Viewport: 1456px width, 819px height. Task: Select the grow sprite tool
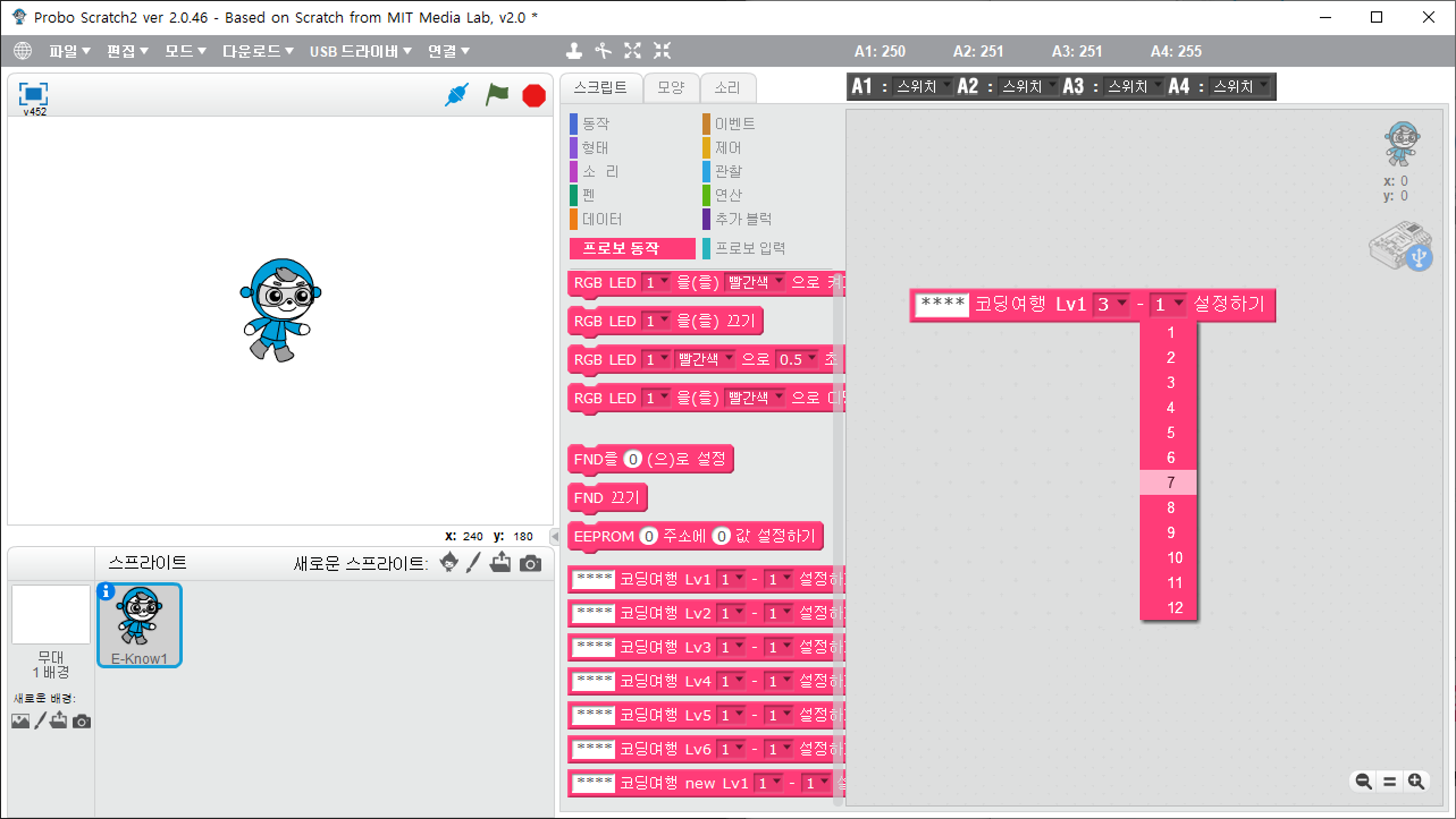pyautogui.click(x=632, y=51)
